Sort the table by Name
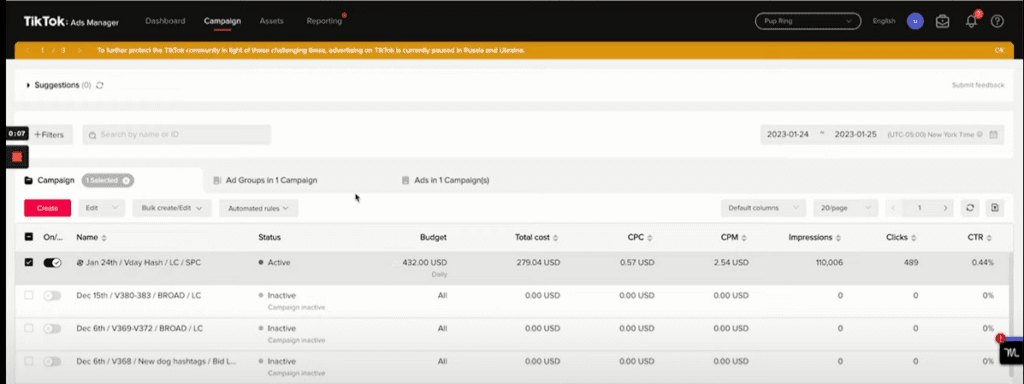Screen dimensions: 1024x384 coord(104,238)
